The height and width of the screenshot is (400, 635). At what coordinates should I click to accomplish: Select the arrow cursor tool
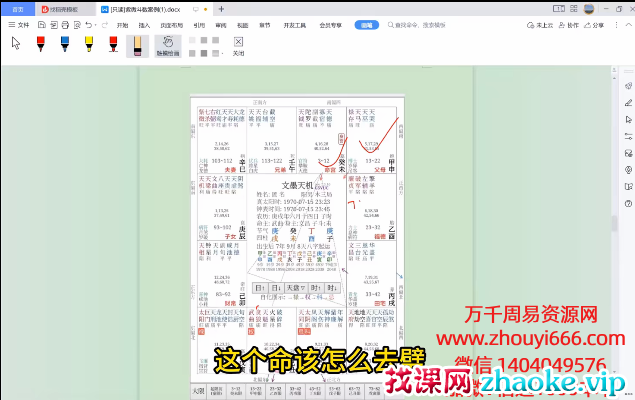(x=16, y=43)
